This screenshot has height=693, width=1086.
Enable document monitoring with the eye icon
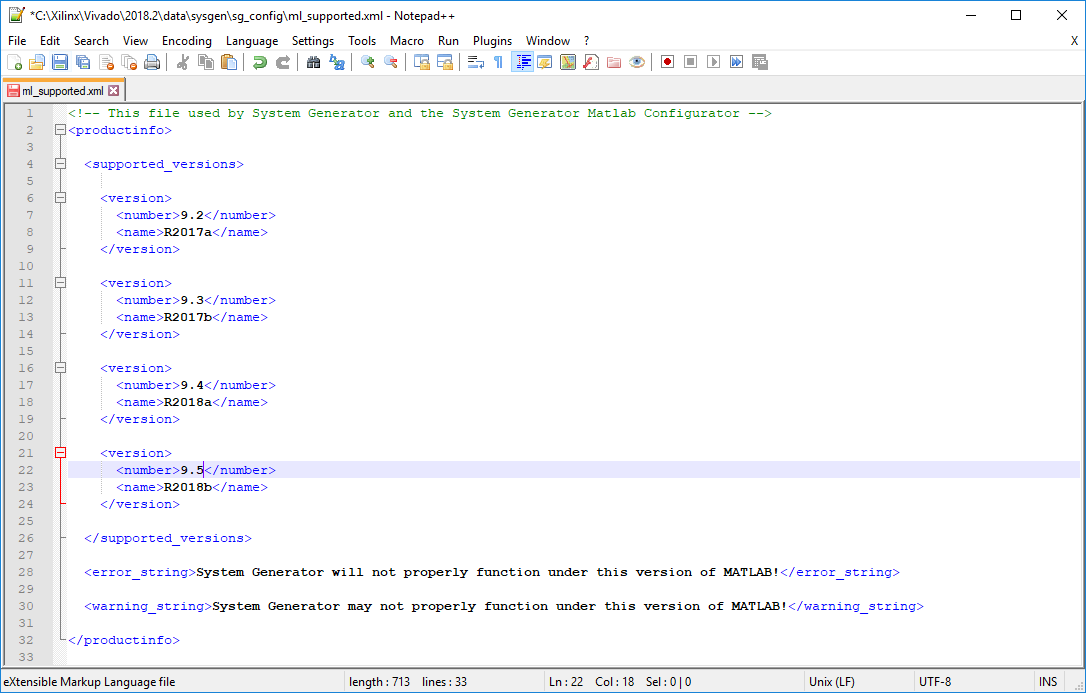coord(637,61)
